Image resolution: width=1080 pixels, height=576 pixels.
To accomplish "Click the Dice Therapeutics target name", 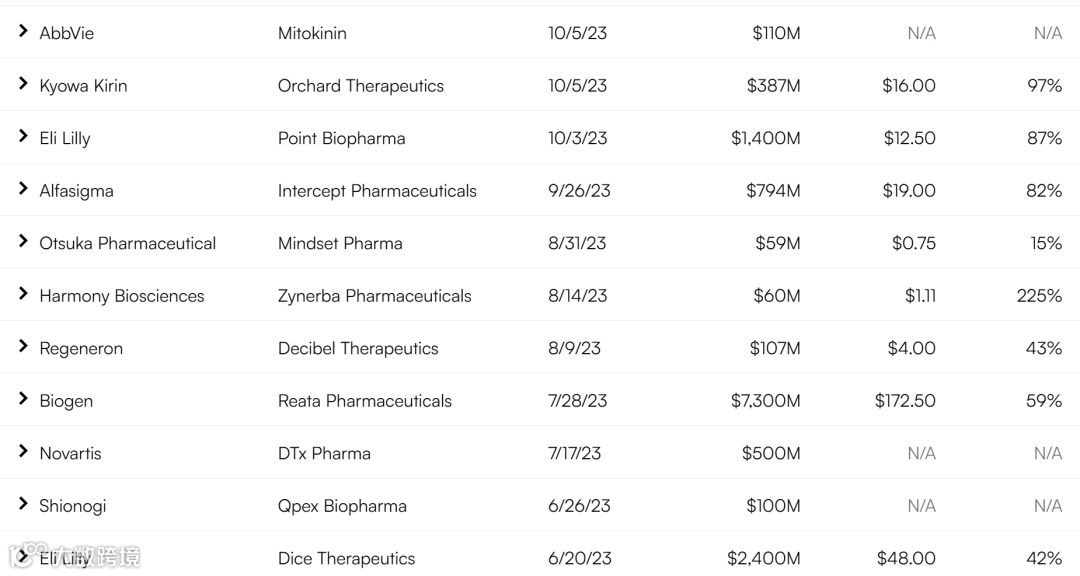I will [x=346, y=558].
